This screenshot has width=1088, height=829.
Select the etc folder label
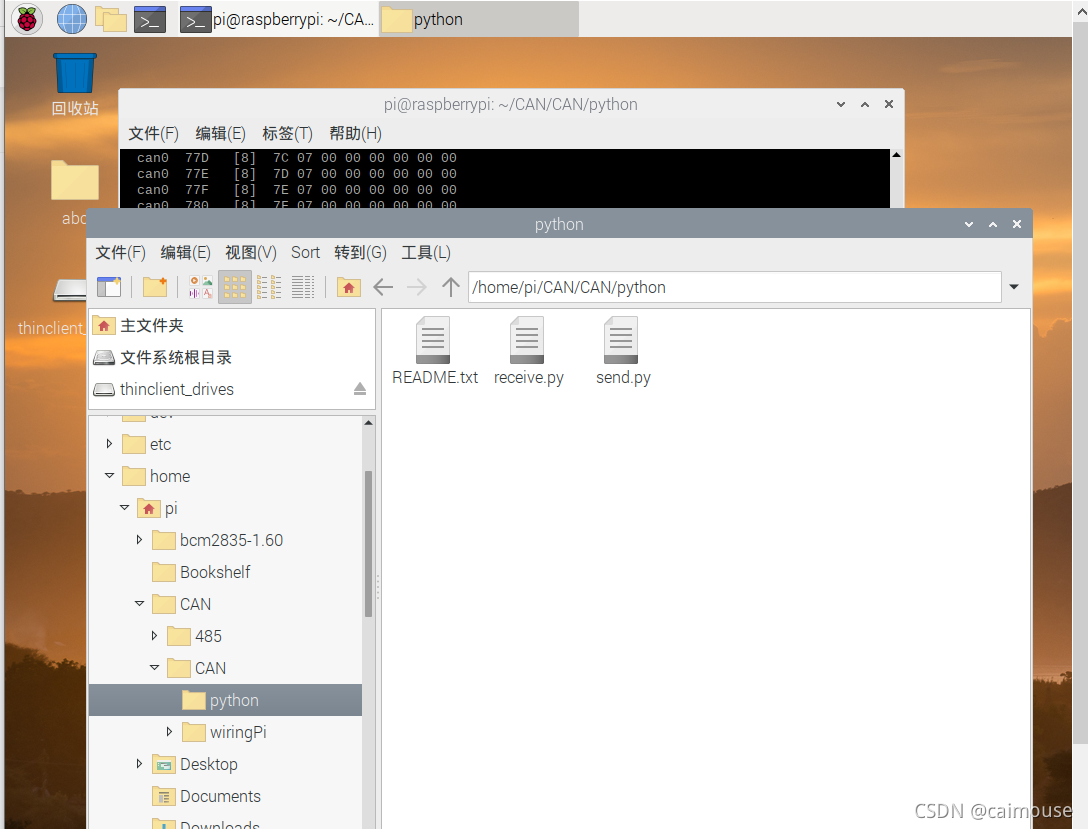(160, 445)
